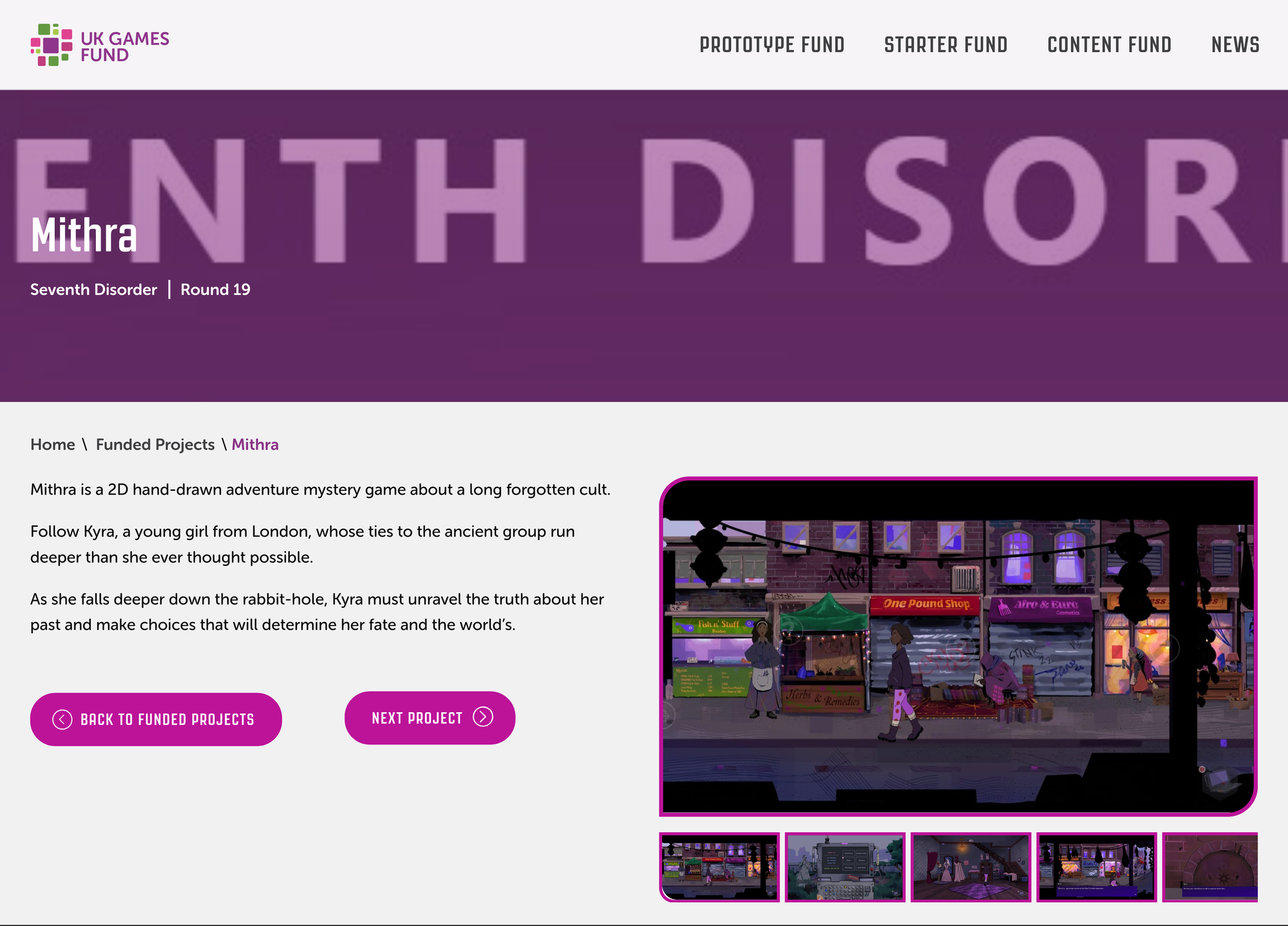Click the Seventh Disorder studio name
1288x926 pixels.
(93, 290)
